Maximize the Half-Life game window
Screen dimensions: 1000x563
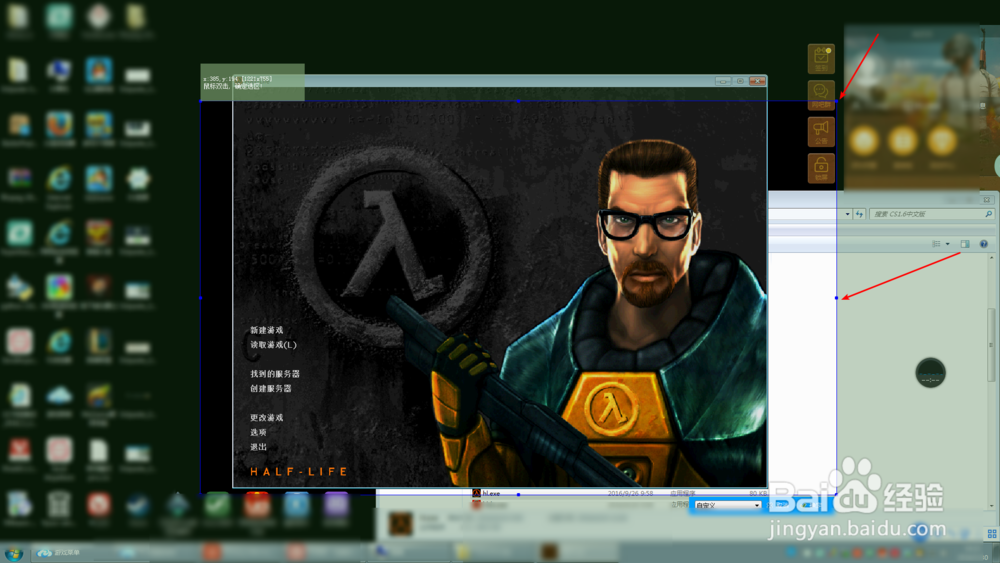pyautogui.click(x=740, y=81)
